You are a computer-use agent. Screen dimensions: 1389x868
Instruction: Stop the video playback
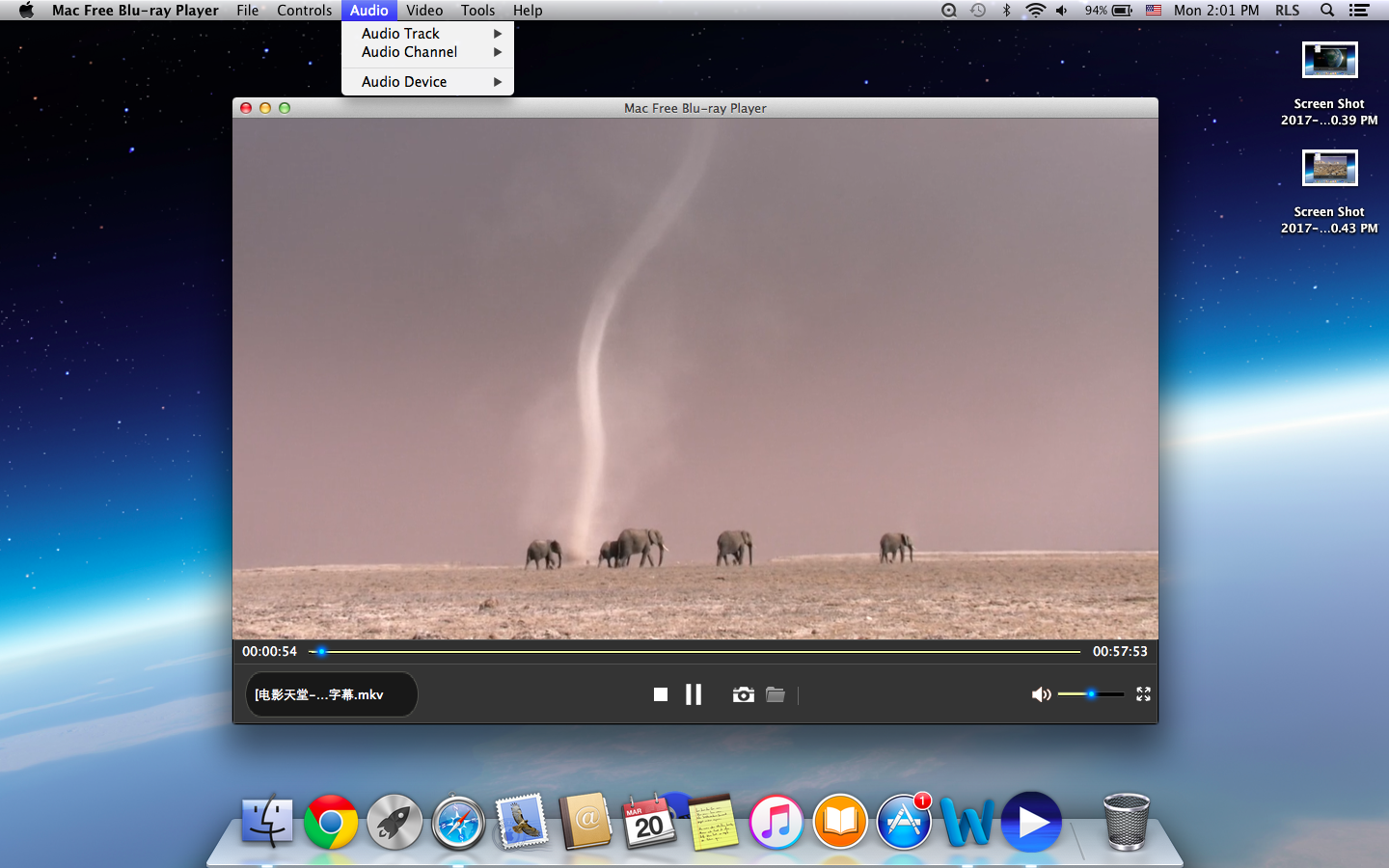tap(661, 694)
